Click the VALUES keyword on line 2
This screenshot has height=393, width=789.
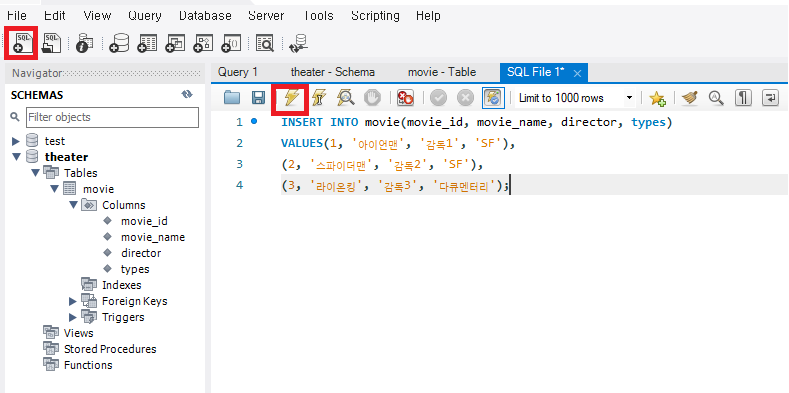[301, 143]
